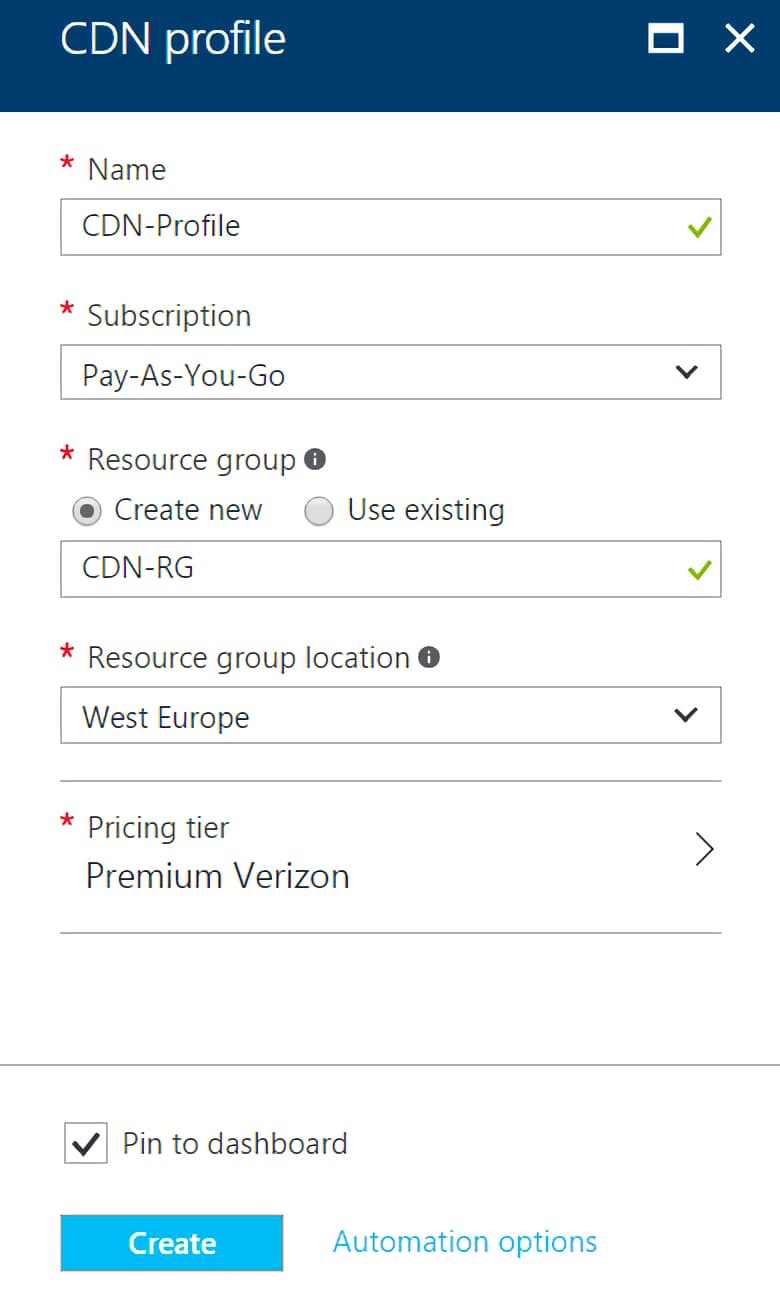Screen dimensions: 780x1306
Task: Close the CDN profile blade
Action: pyautogui.click(x=739, y=39)
